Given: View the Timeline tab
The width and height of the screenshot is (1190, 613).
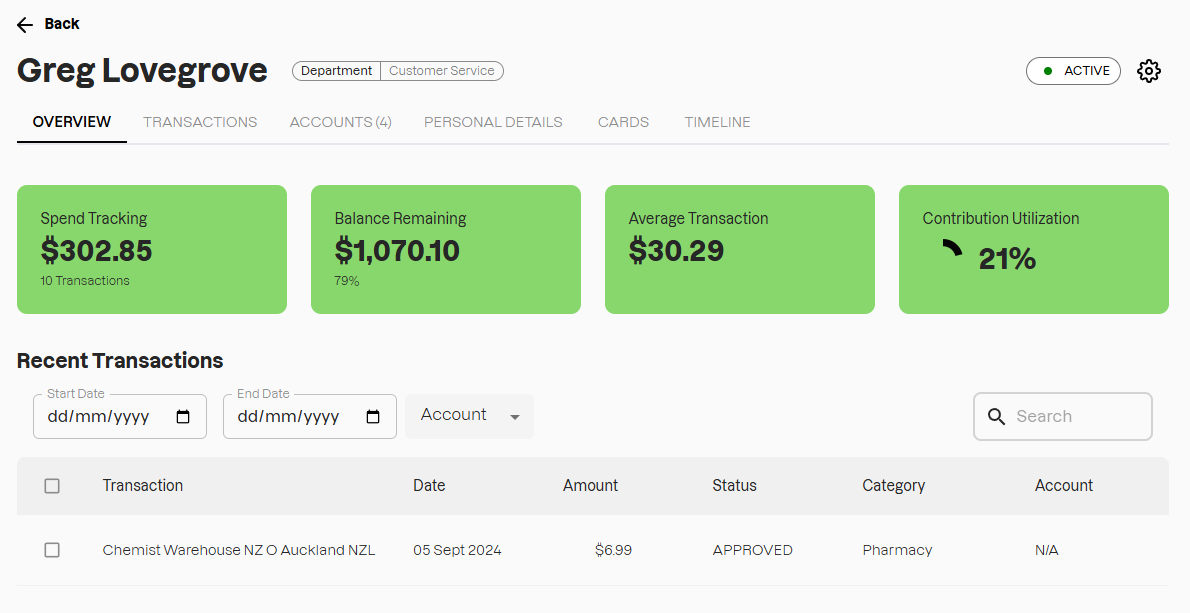Looking at the screenshot, I should tap(717, 122).
